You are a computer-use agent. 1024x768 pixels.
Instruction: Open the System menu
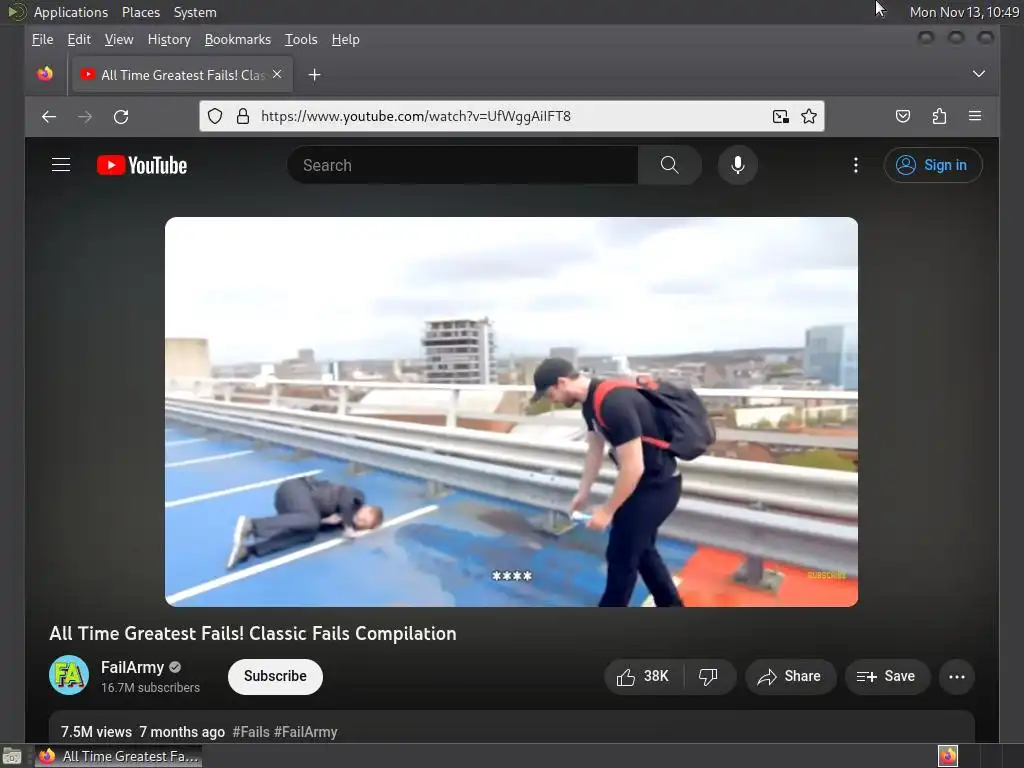195,12
